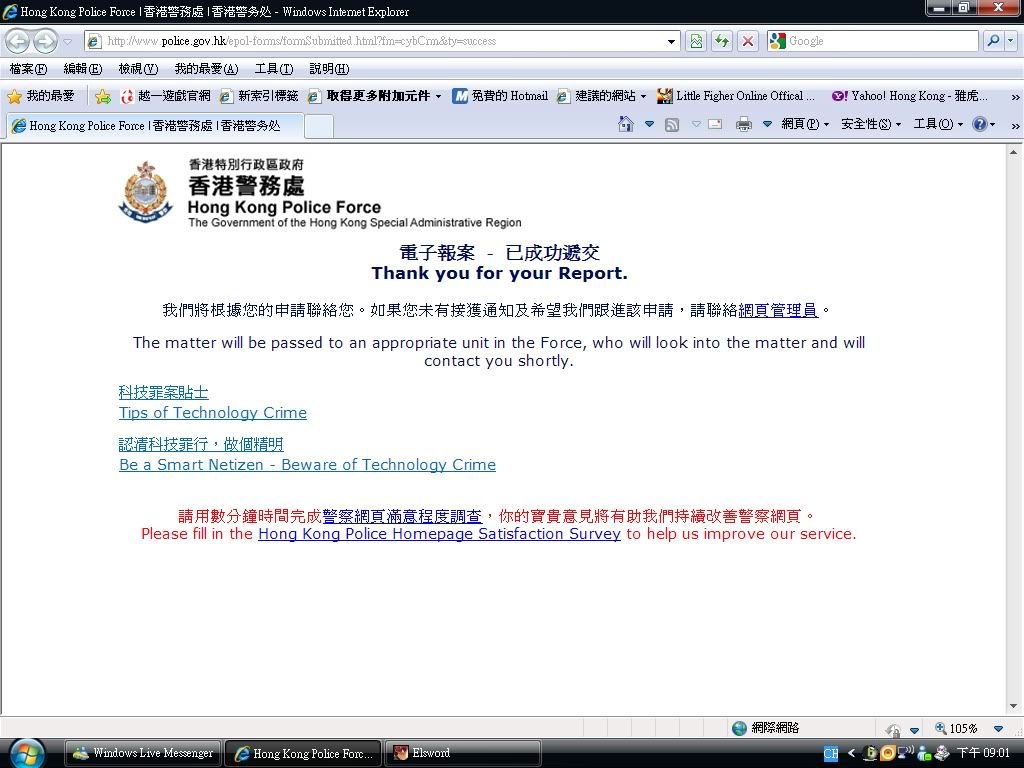
Task: Click the RSS feeds icon
Action: click(672, 124)
